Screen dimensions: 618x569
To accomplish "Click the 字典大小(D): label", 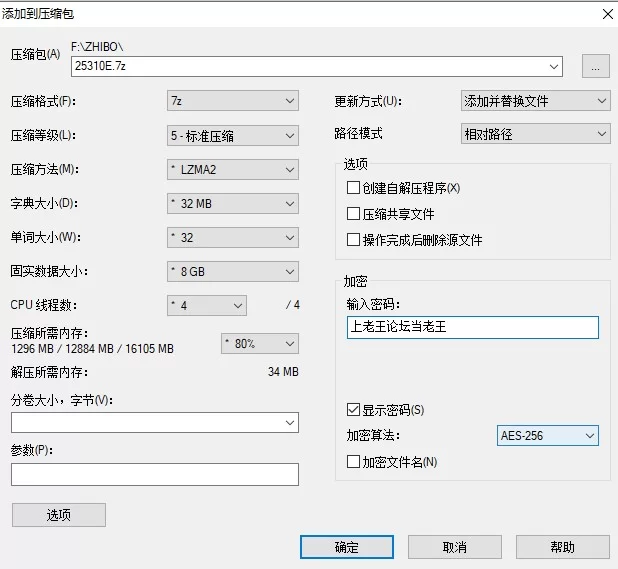I will coord(44,203).
